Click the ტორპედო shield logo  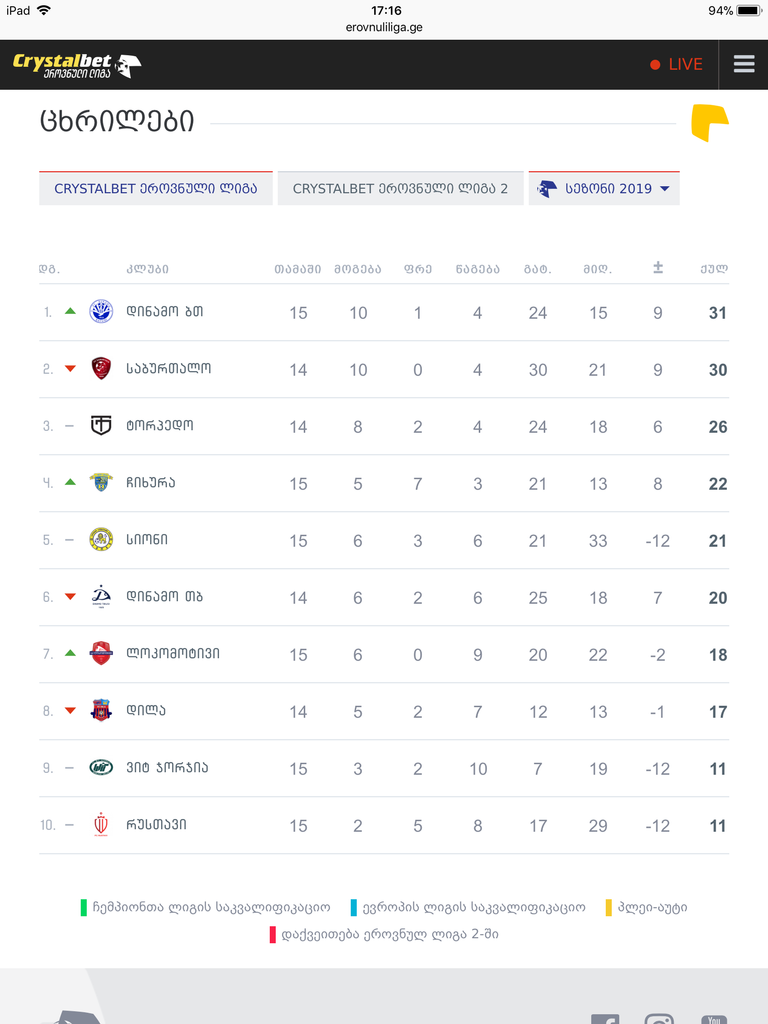pos(101,425)
